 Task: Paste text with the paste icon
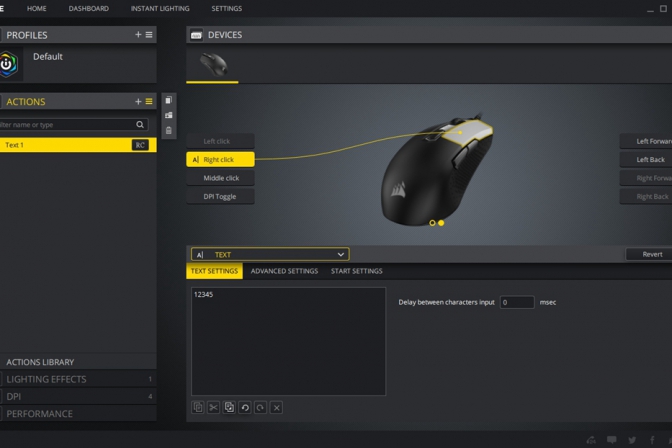click(x=229, y=407)
